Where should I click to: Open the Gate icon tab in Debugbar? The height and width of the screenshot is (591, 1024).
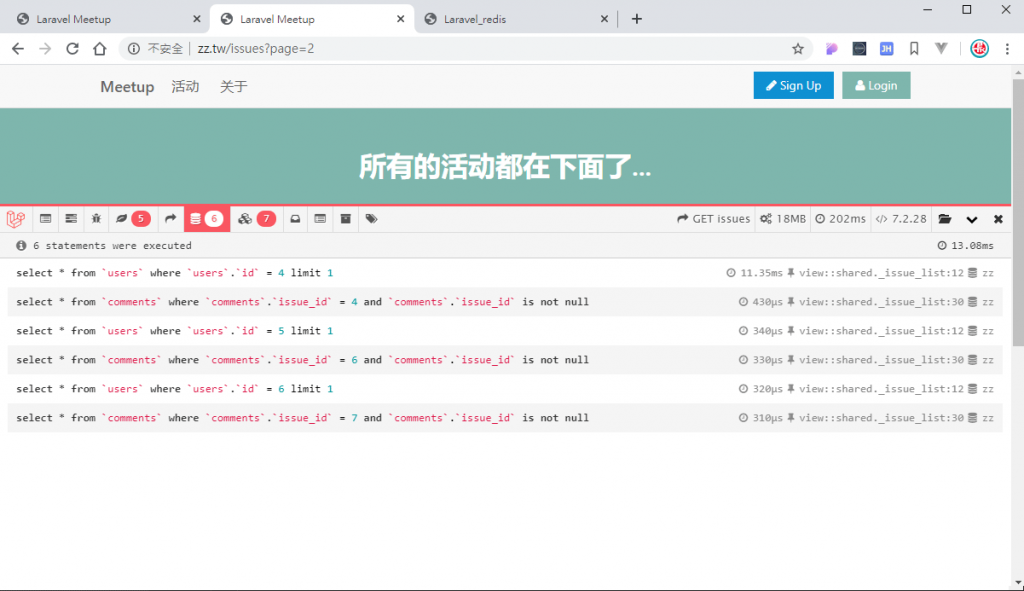[x=320, y=219]
